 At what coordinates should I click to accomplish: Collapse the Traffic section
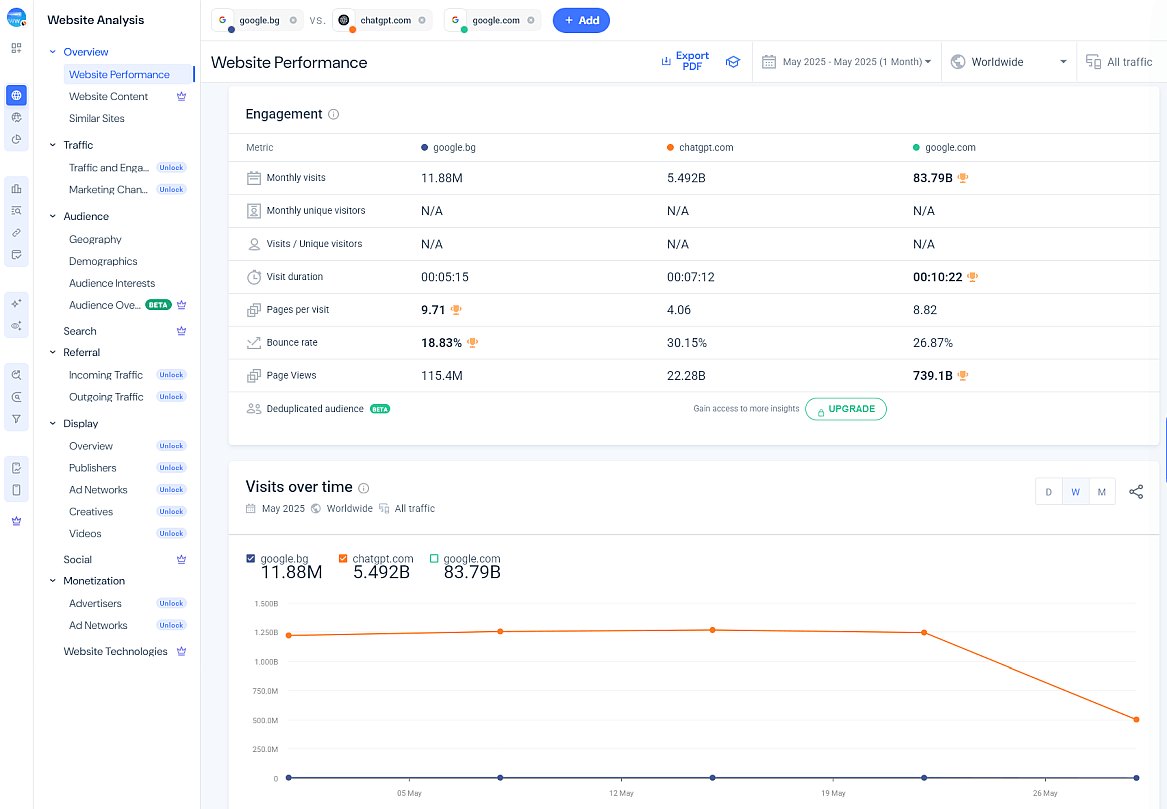pyautogui.click(x=52, y=145)
